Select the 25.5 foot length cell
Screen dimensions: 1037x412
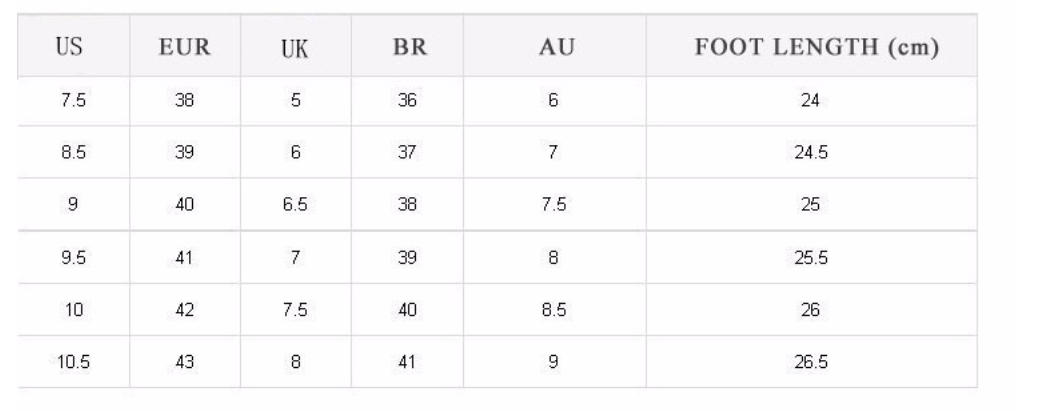(810, 257)
